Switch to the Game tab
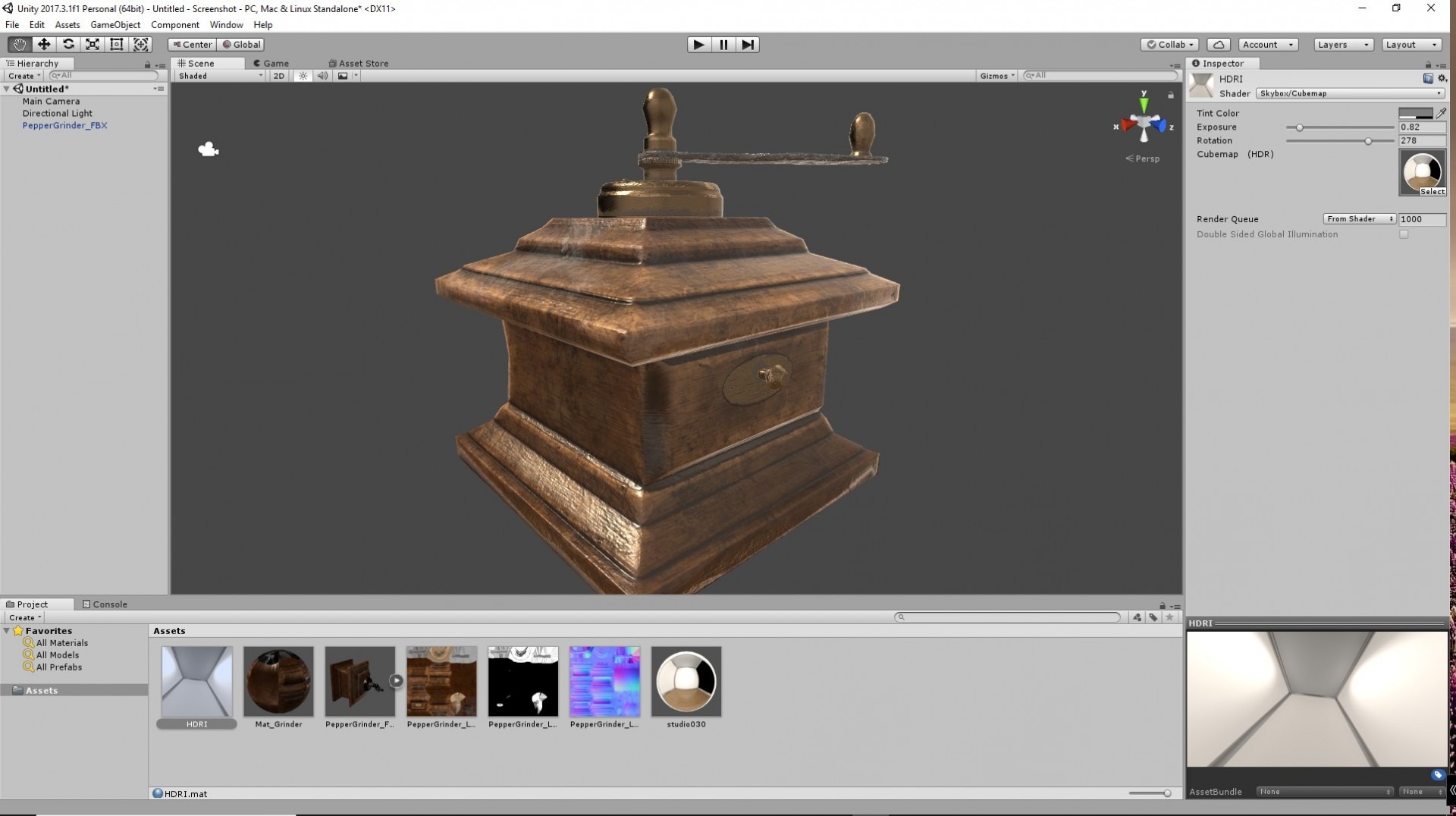The image size is (1456, 816). [x=271, y=64]
